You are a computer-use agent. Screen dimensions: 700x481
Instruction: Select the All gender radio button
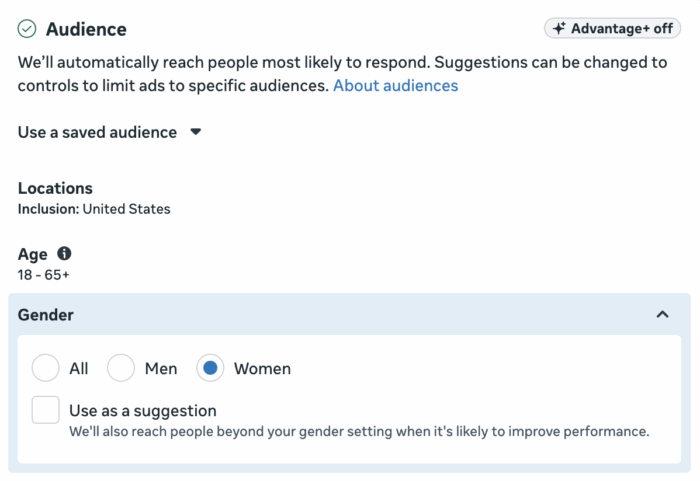tap(45, 368)
